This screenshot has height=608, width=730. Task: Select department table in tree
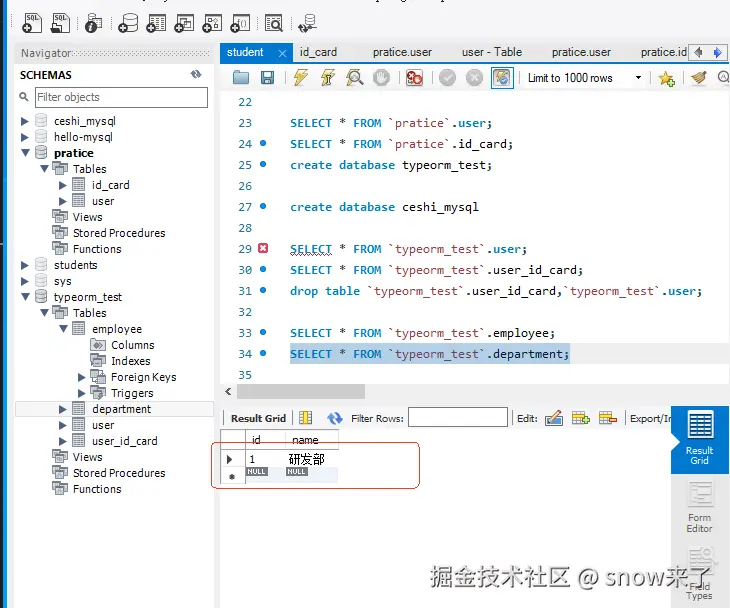[x=121, y=409]
